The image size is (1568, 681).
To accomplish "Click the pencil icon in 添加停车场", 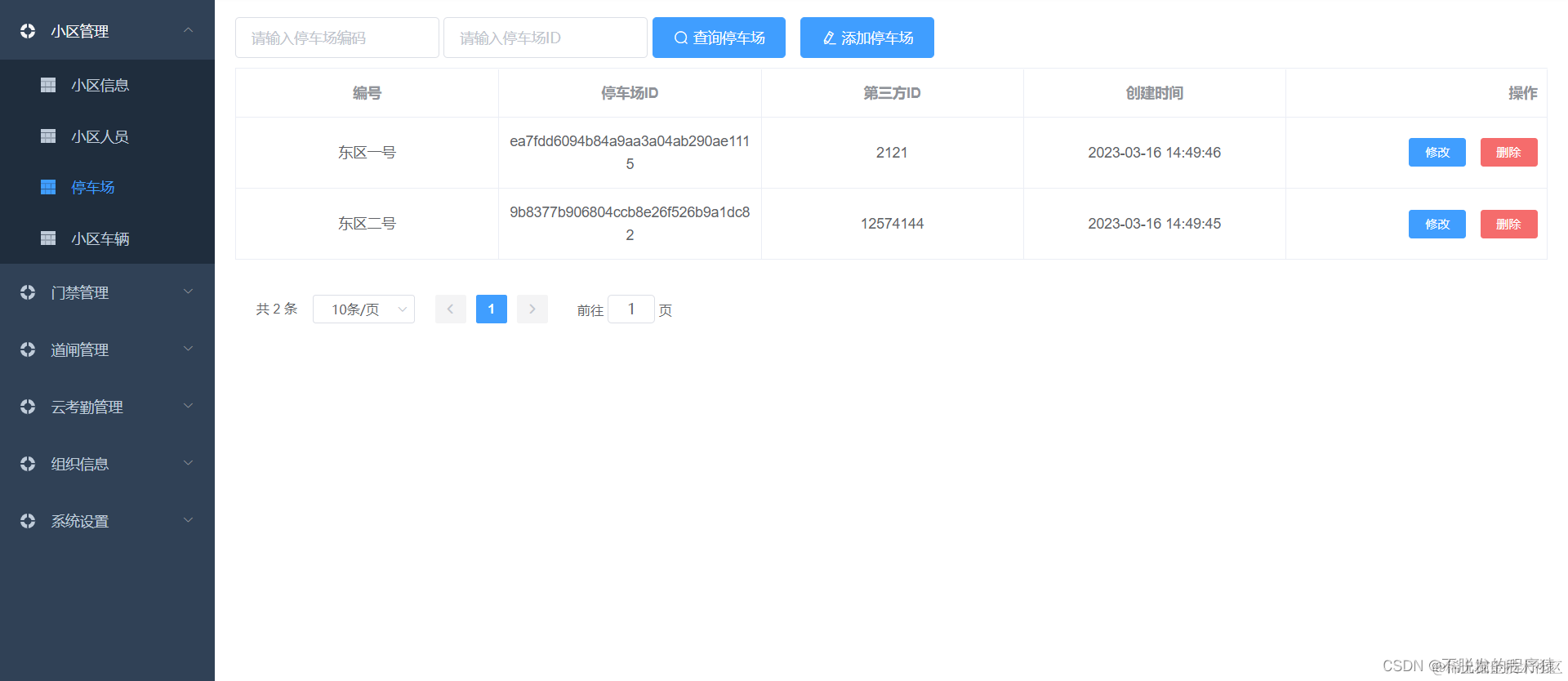I will (x=829, y=38).
